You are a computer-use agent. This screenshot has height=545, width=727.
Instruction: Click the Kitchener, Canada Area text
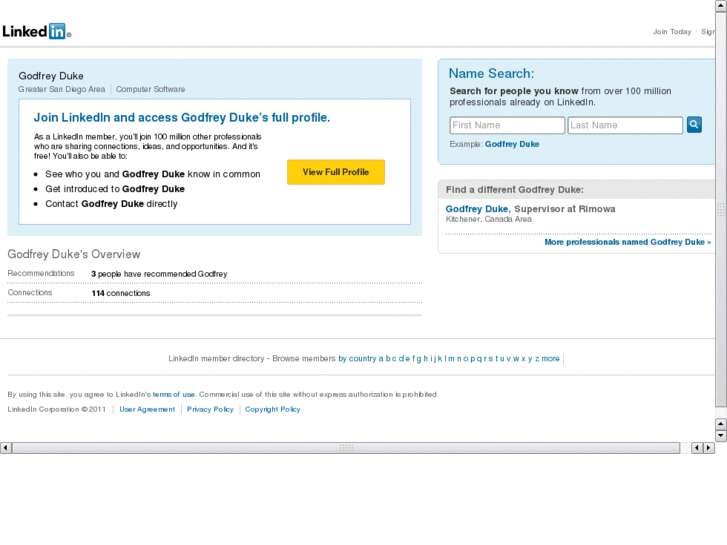pos(488,219)
